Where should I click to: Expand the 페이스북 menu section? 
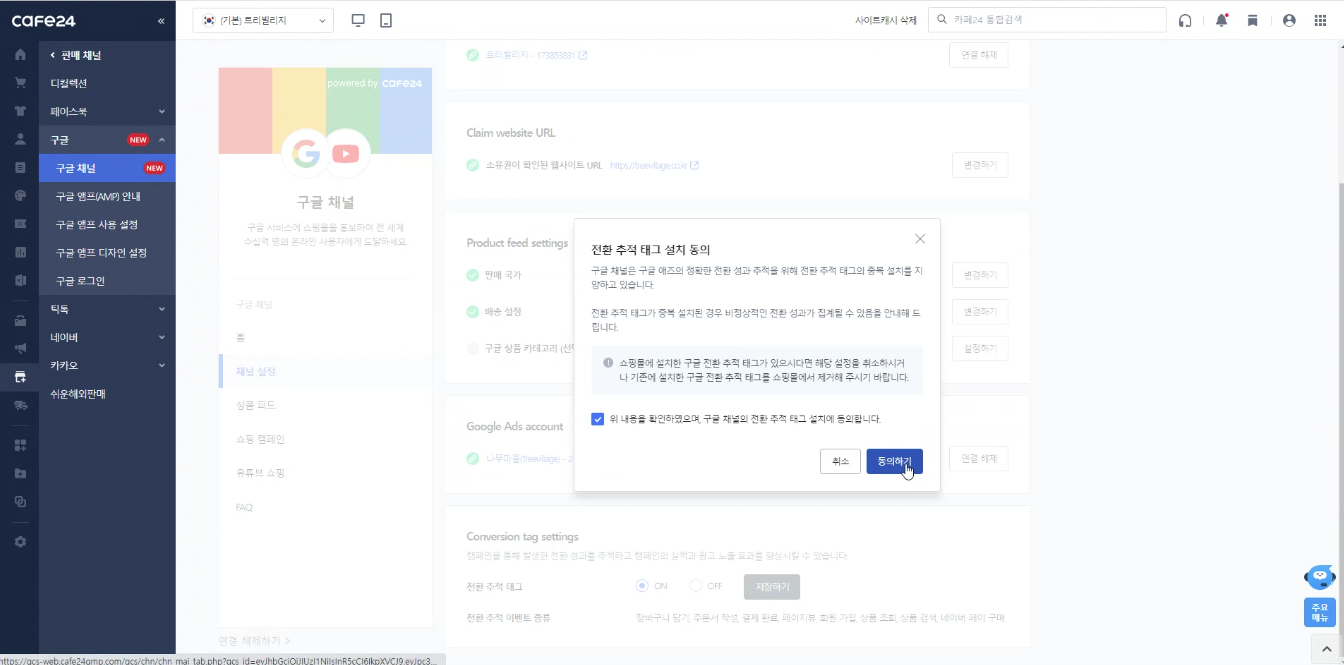point(107,111)
